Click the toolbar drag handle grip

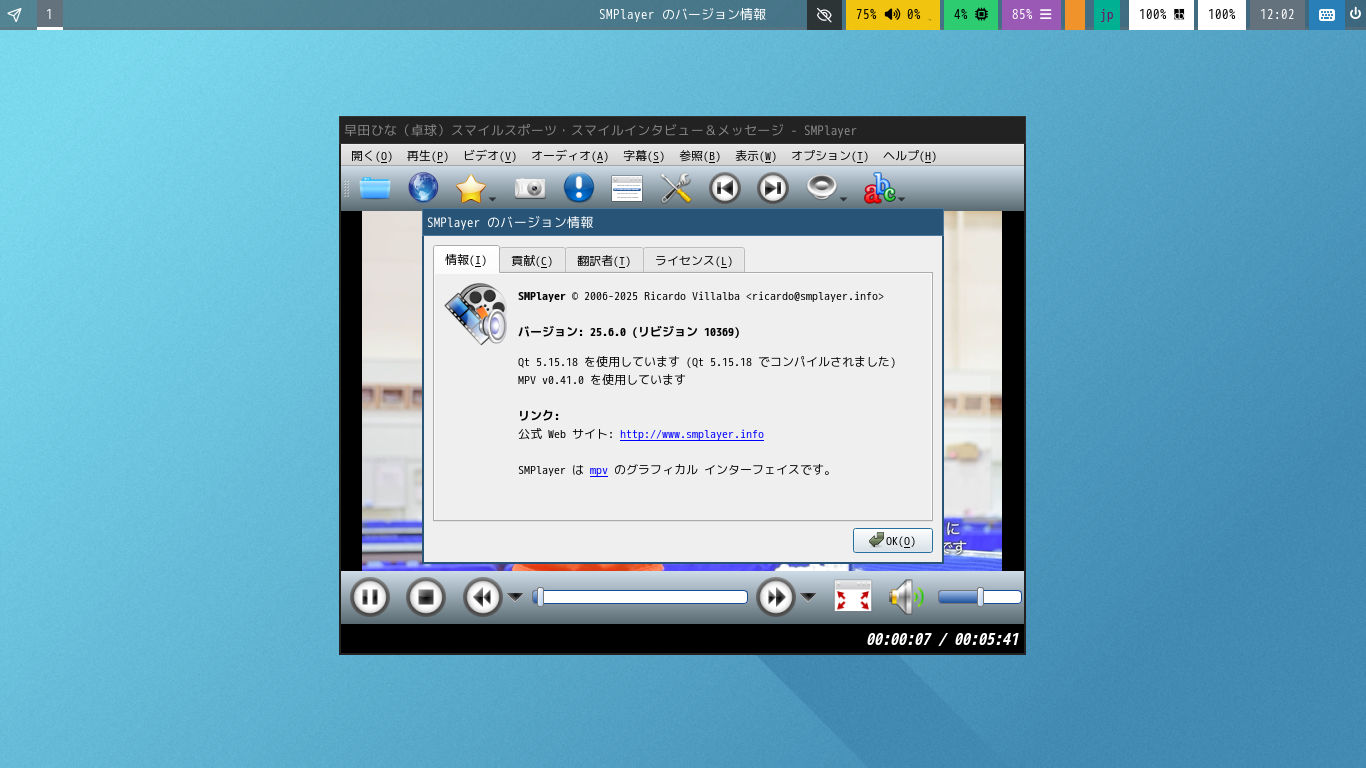click(347, 188)
